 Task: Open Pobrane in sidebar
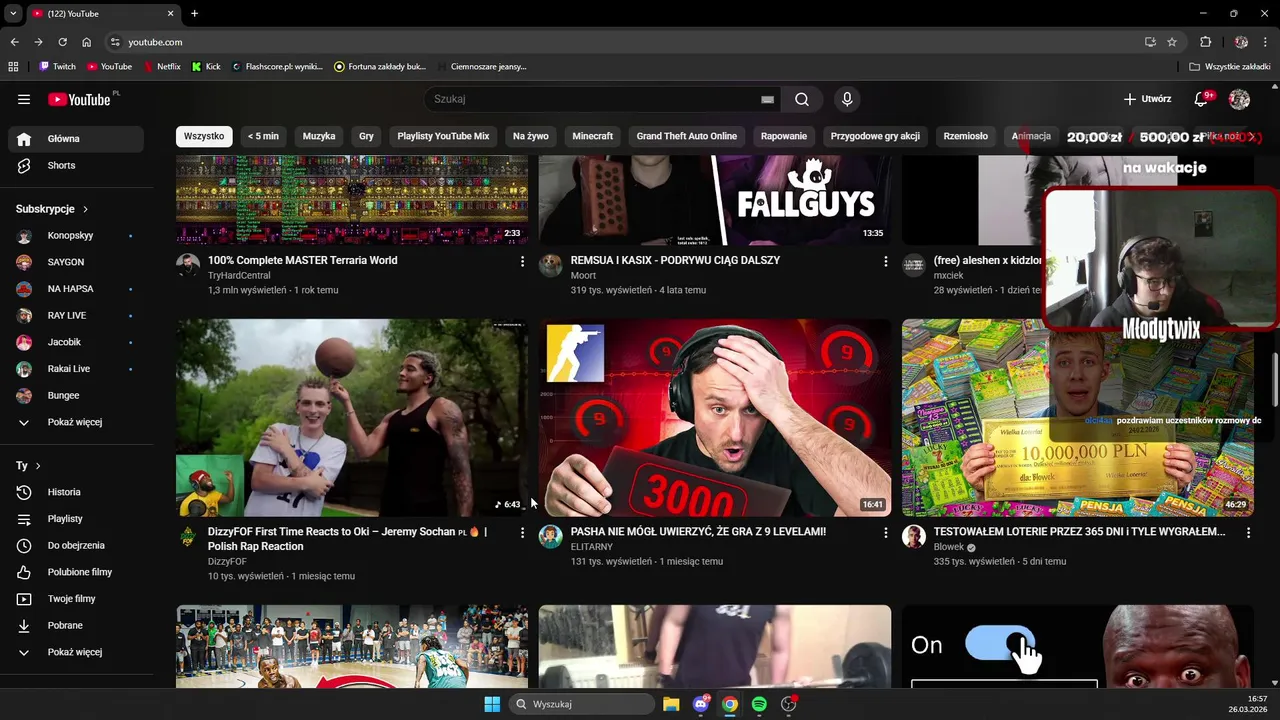[75, 625]
